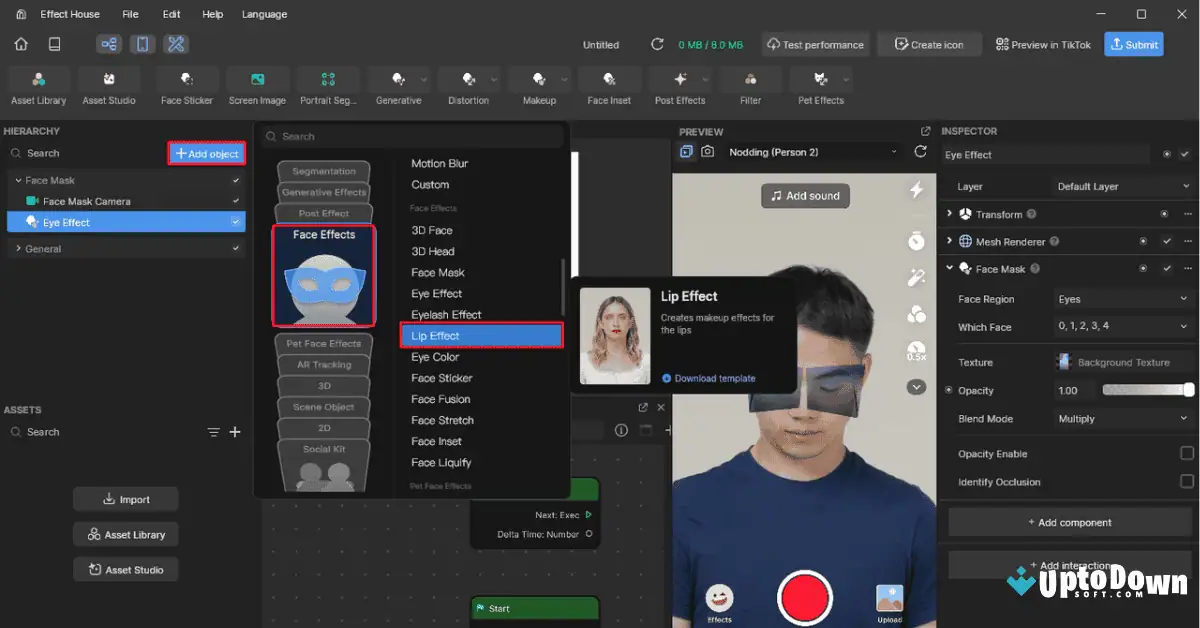Select the Face Sticker tool
This screenshot has height=628, width=1200.
[x=186, y=85]
